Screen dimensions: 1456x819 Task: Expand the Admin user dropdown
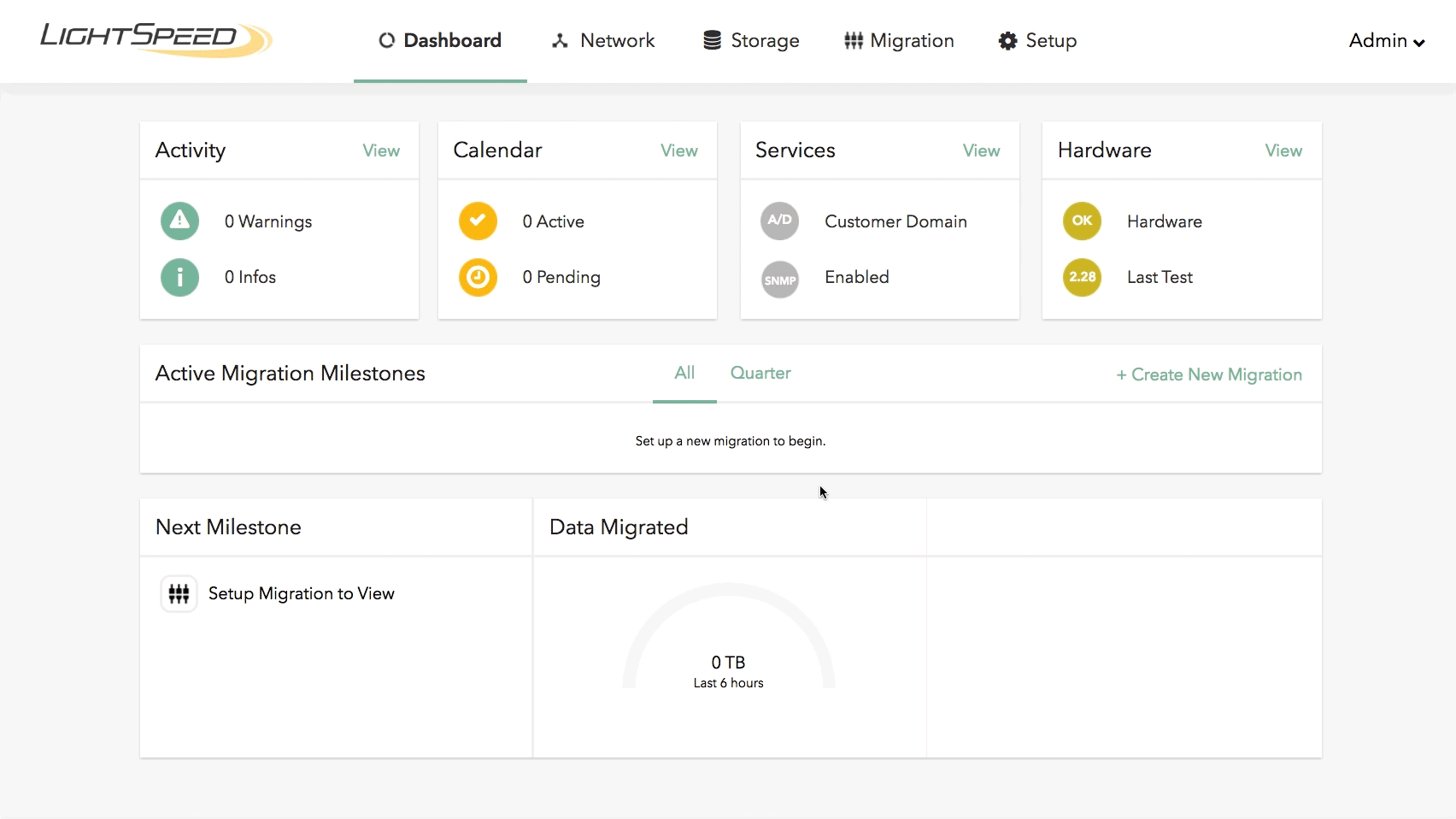(1386, 41)
